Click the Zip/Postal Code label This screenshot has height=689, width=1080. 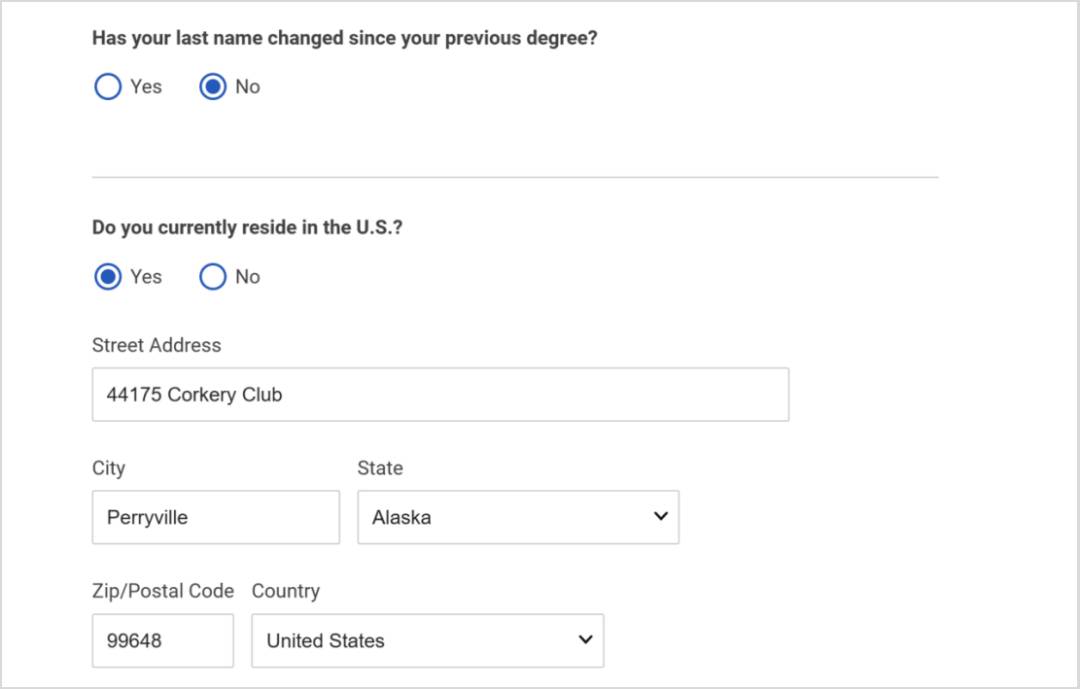(163, 591)
